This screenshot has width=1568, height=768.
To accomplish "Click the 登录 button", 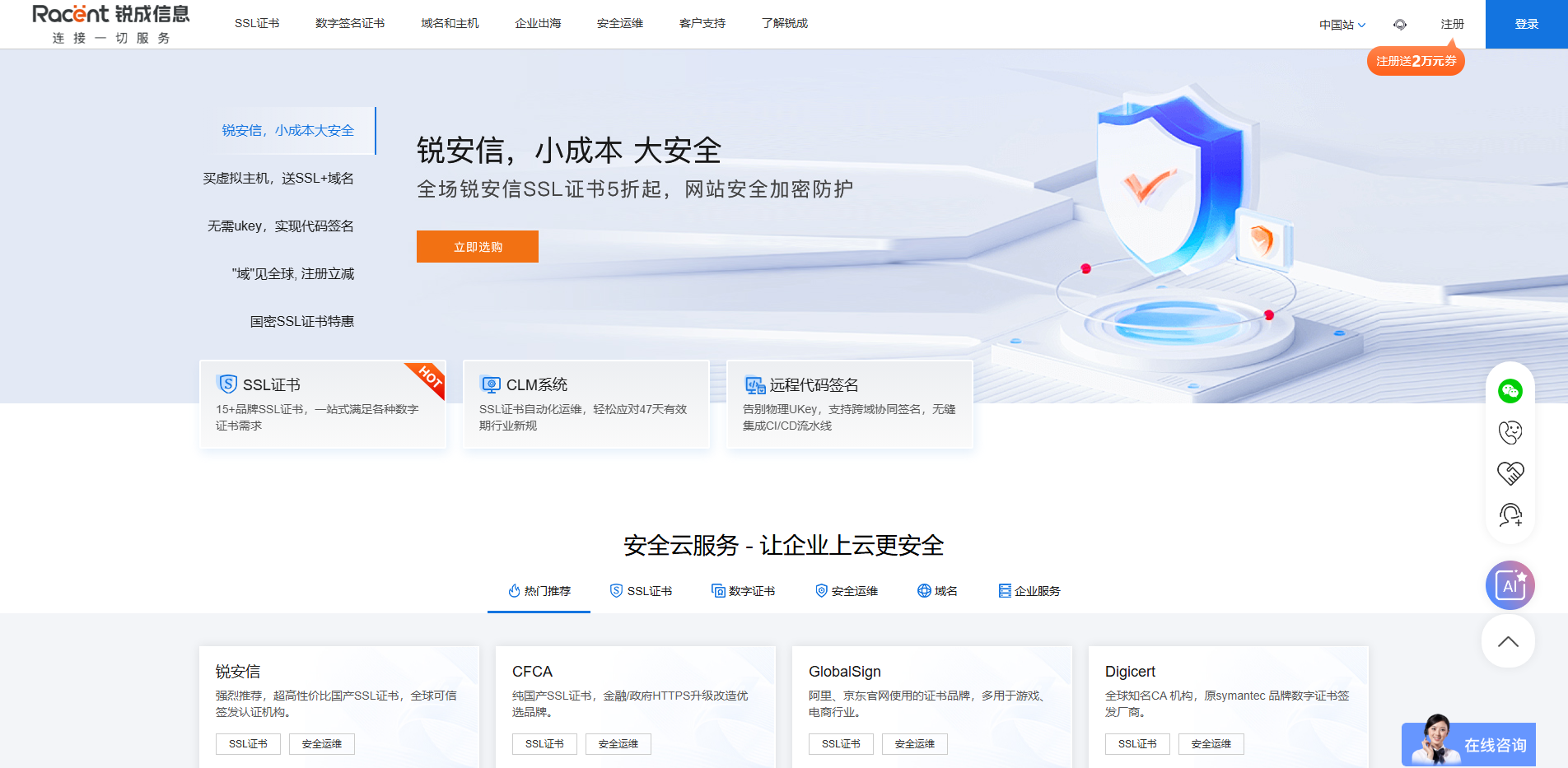I will pos(1527,24).
